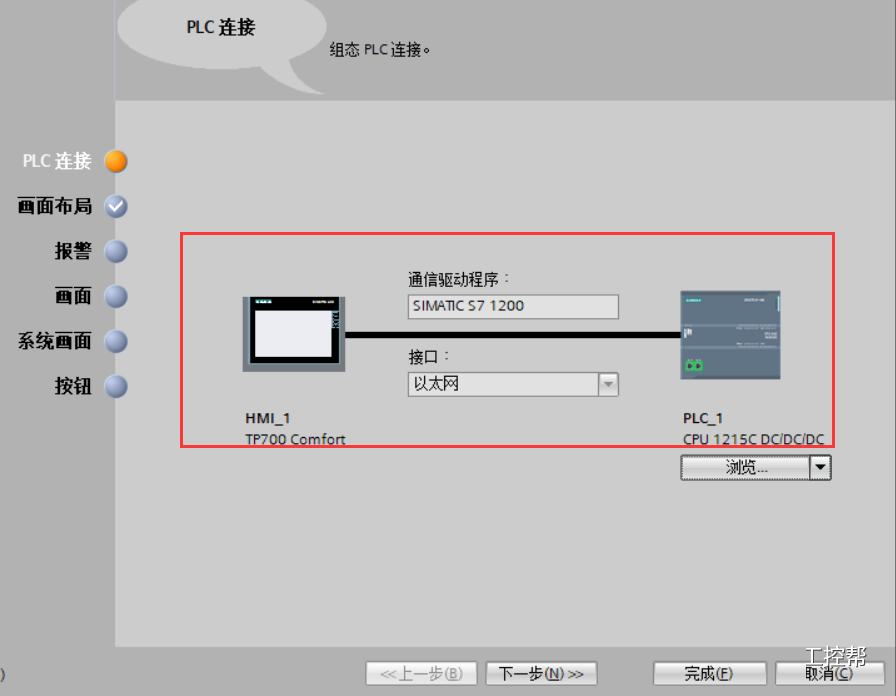Expand the 浏览 dropdown arrow
The width and height of the screenshot is (896, 696).
[x=821, y=467]
